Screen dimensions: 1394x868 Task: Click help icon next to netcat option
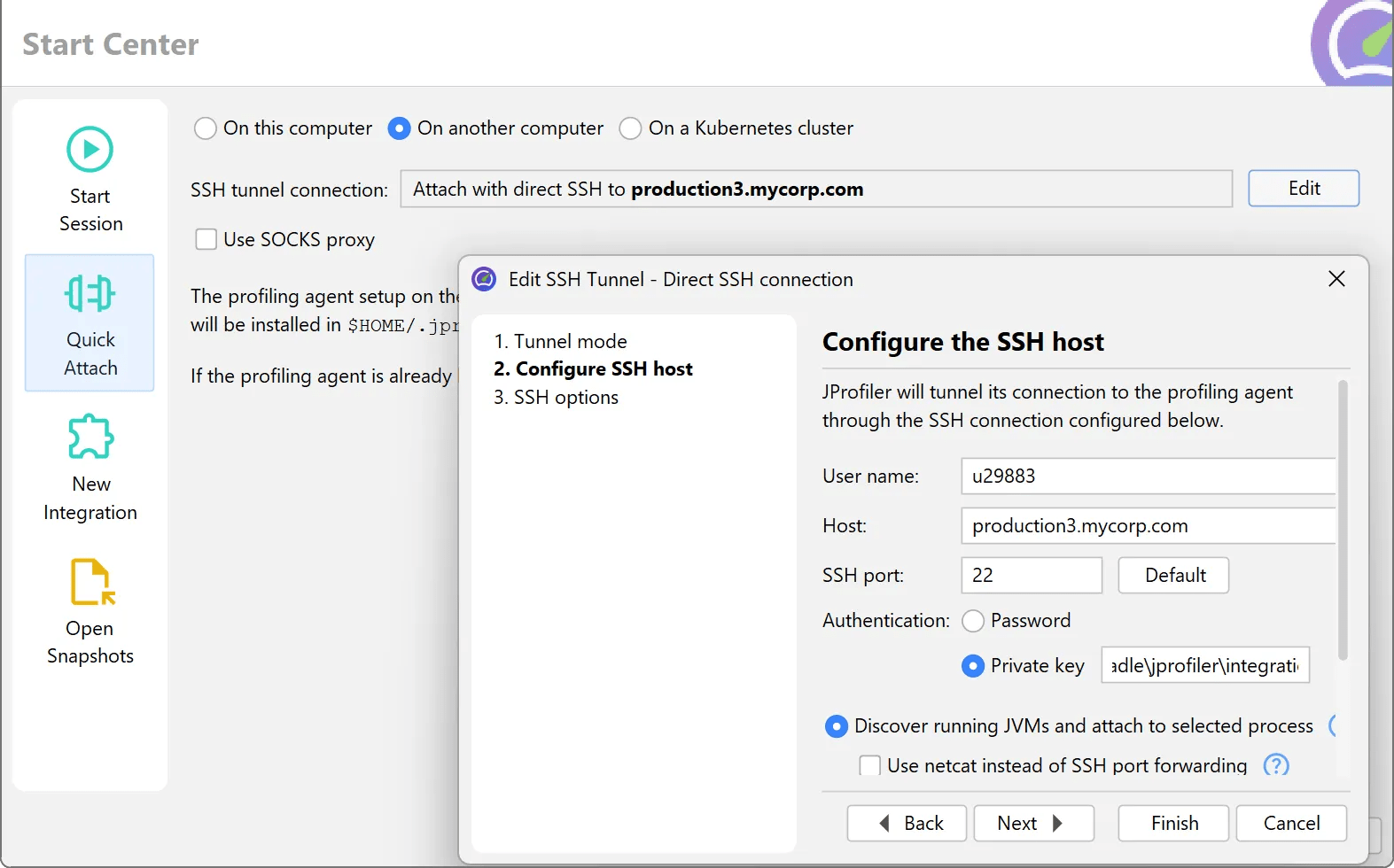1276,765
